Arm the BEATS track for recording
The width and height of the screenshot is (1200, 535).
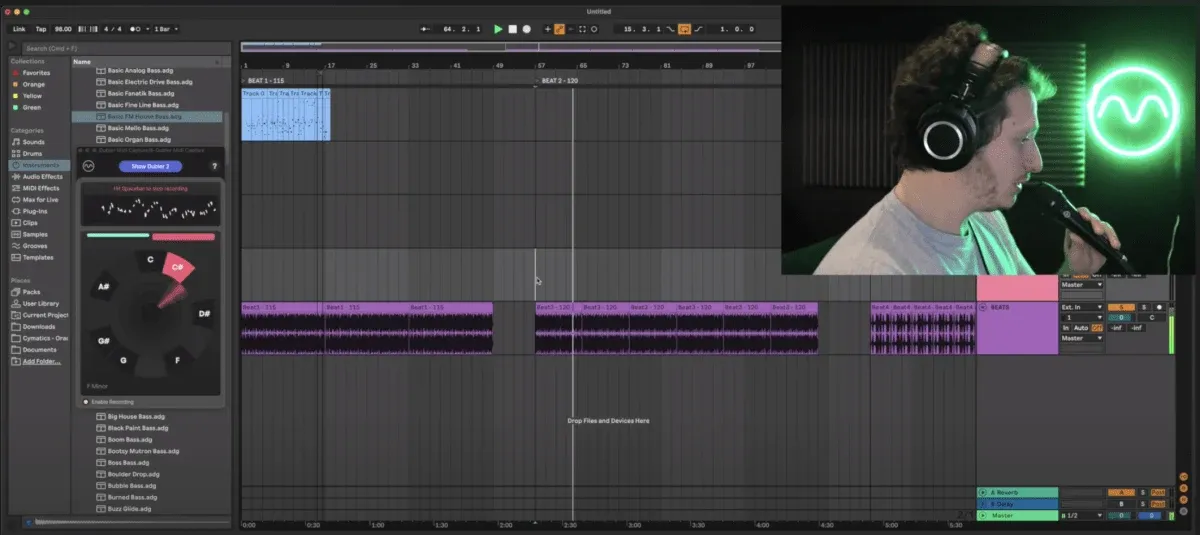tap(1158, 307)
